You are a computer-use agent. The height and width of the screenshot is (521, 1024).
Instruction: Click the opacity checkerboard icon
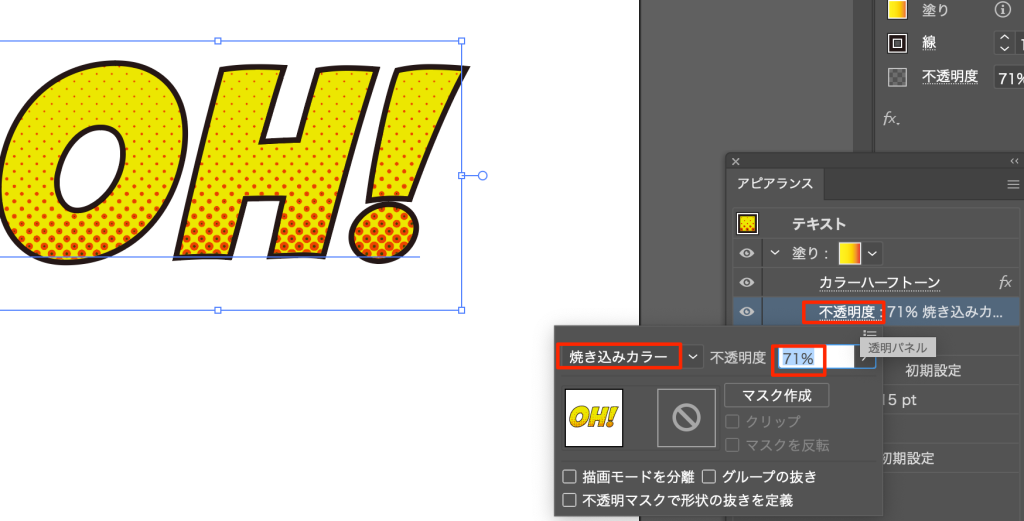[898, 77]
